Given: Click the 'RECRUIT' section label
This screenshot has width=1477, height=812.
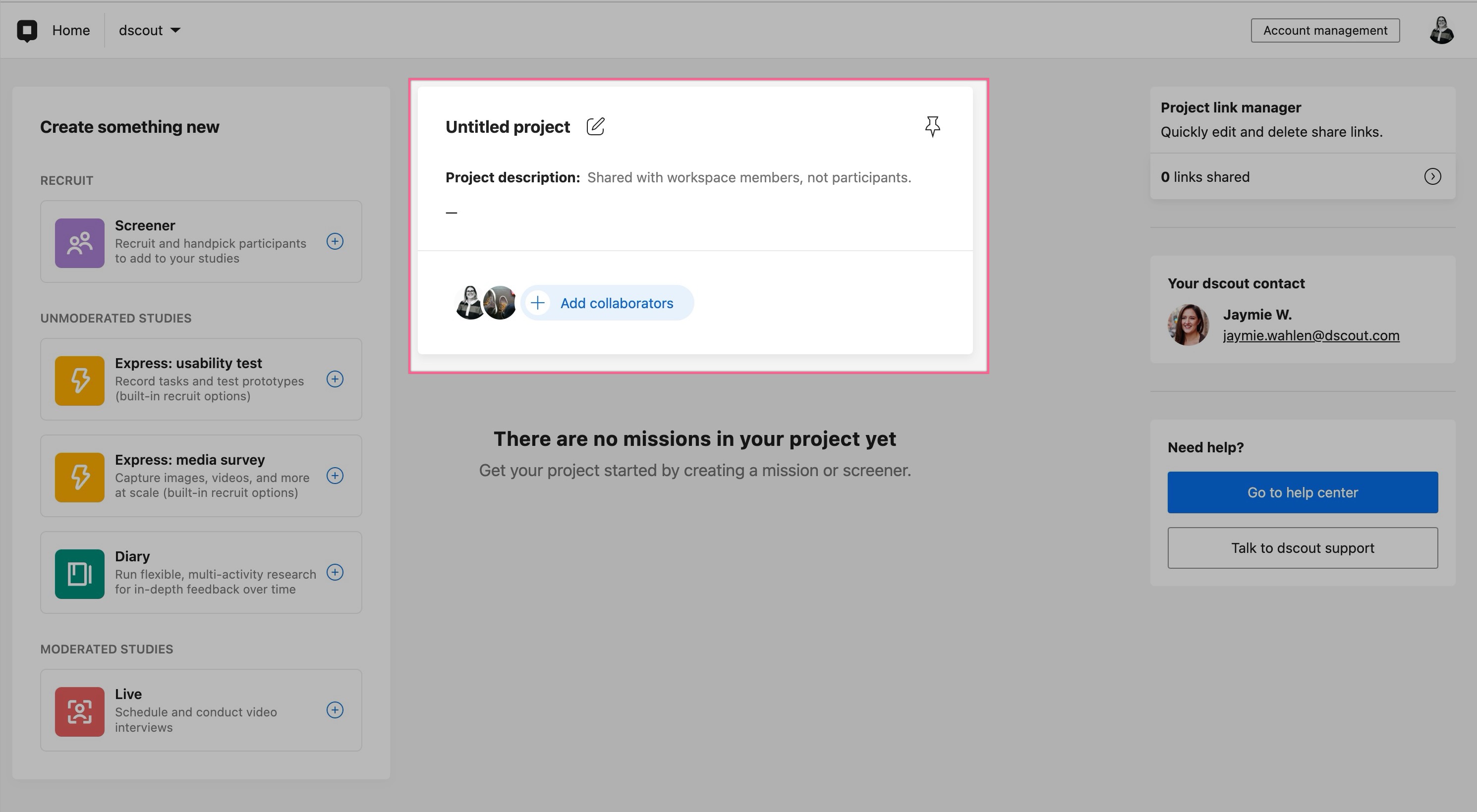Looking at the screenshot, I should coord(66,180).
